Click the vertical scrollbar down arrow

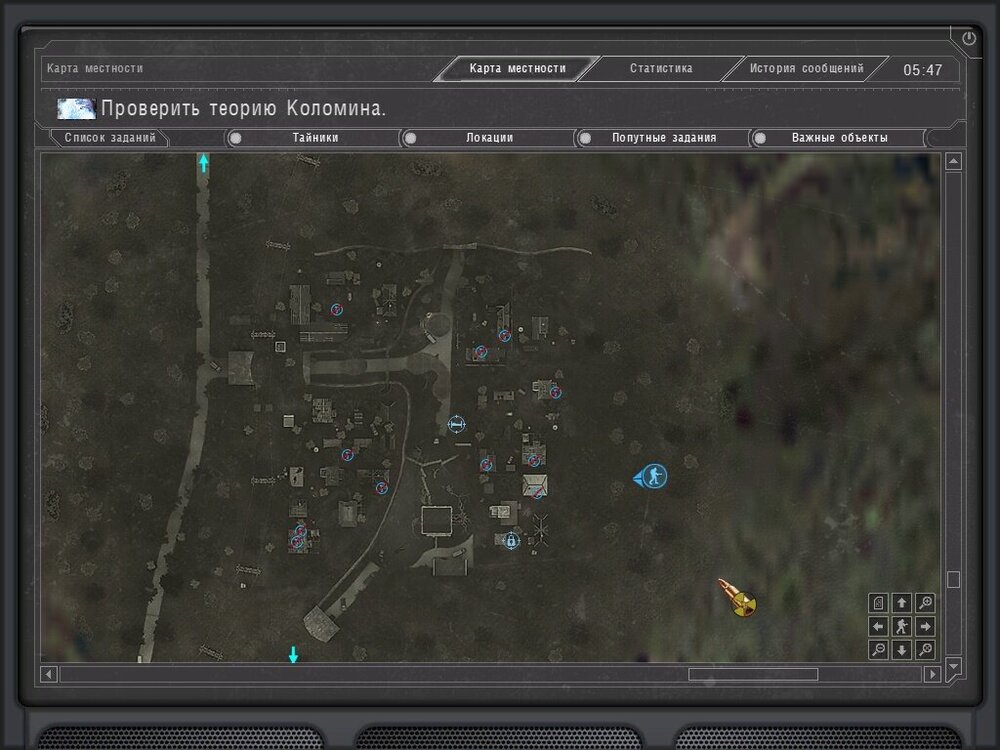pos(953,666)
